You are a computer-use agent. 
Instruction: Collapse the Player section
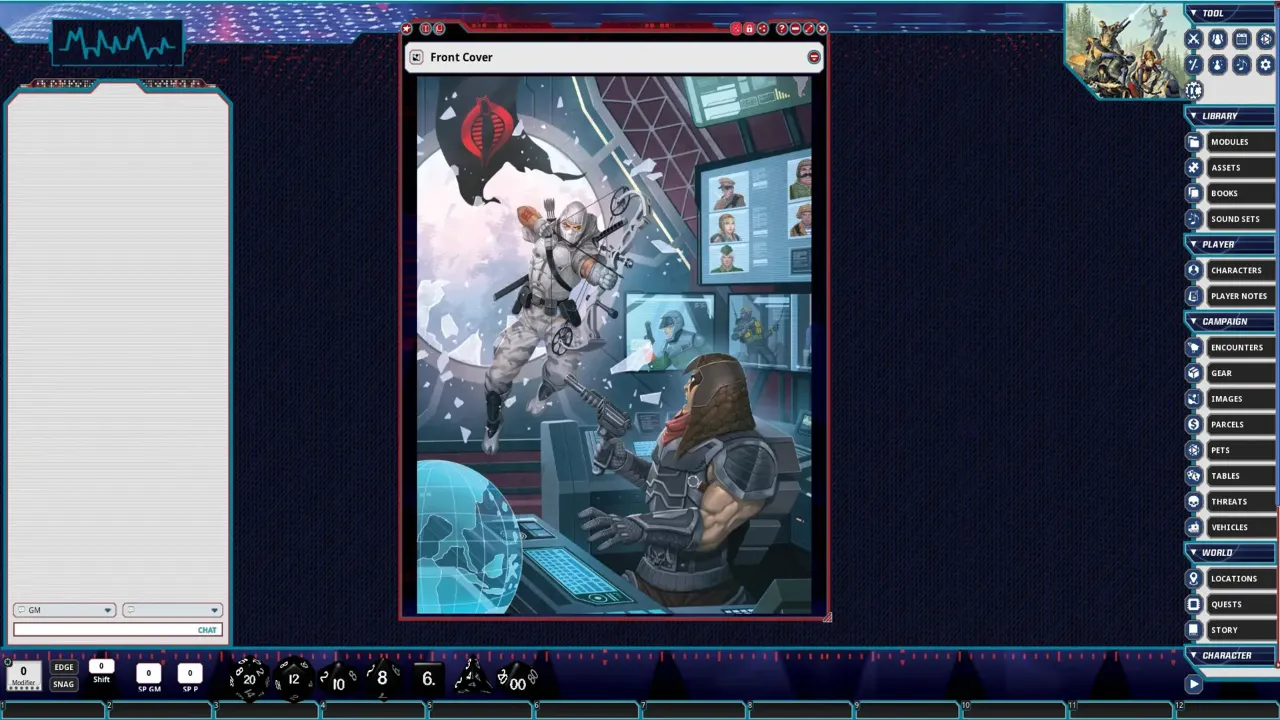coord(1193,244)
